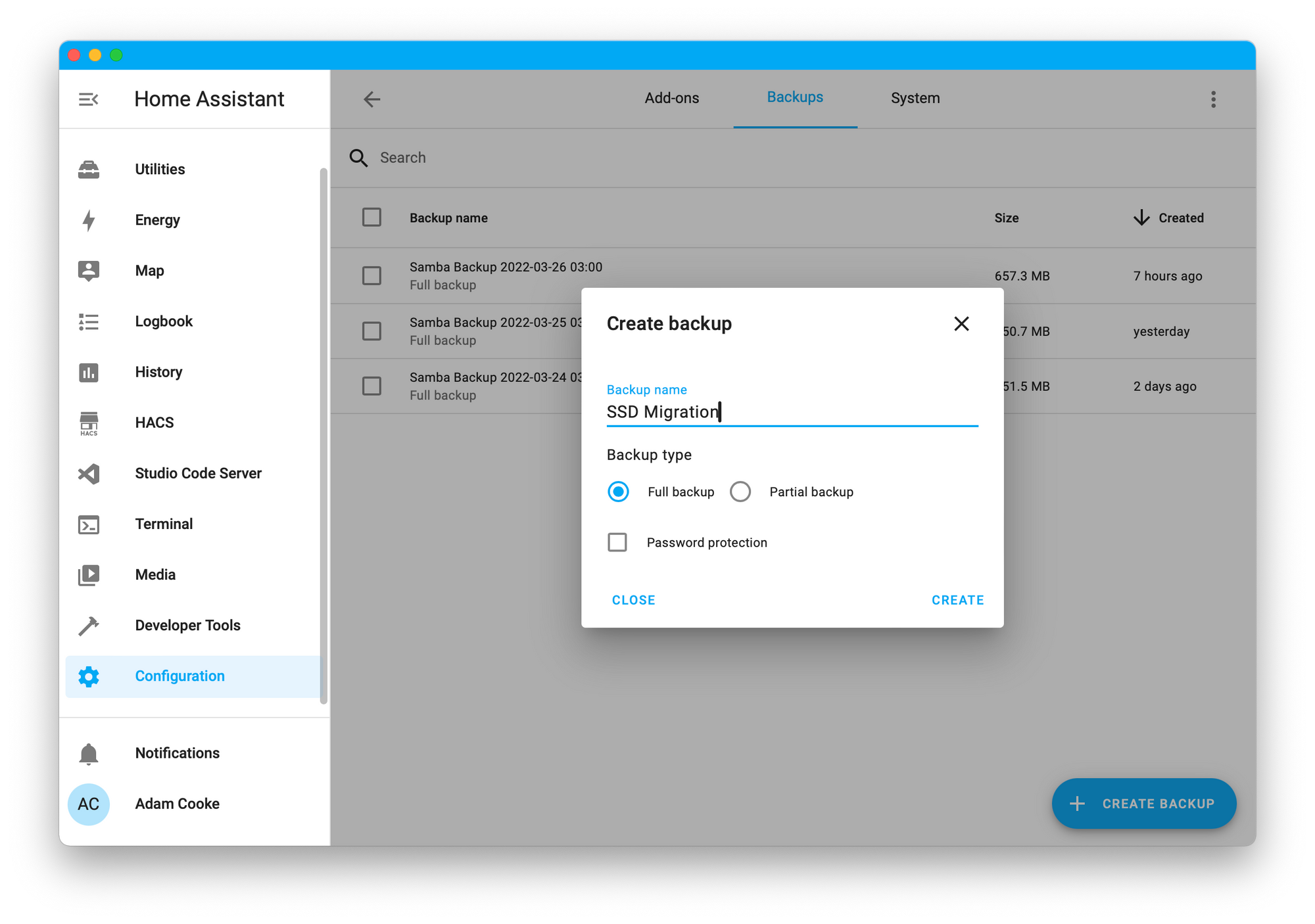This screenshot has height=924, width=1315.
Task: Click the '7 hours ago' cell
Action: [x=1168, y=276]
